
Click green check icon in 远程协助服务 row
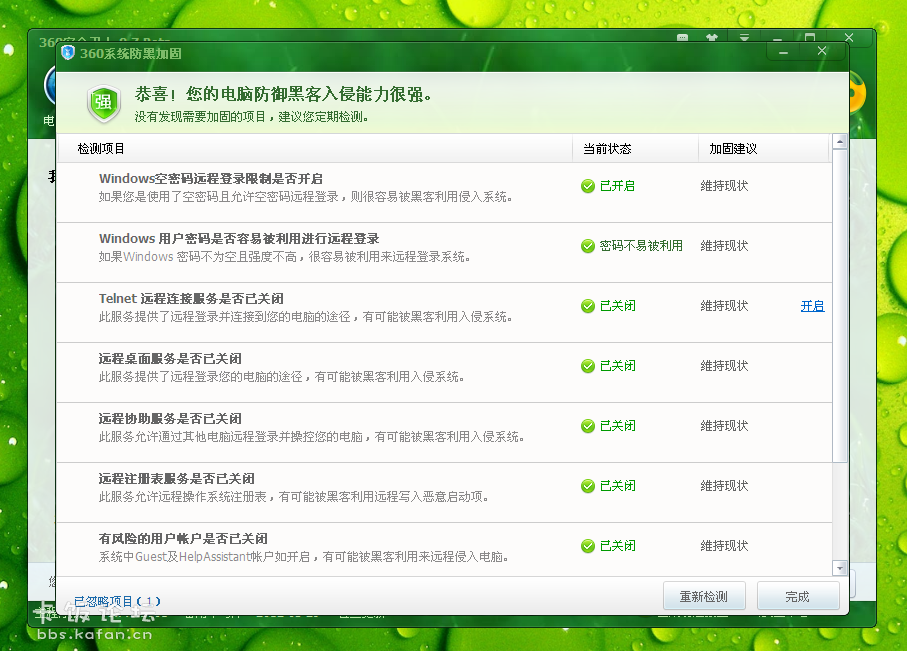(x=588, y=426)
